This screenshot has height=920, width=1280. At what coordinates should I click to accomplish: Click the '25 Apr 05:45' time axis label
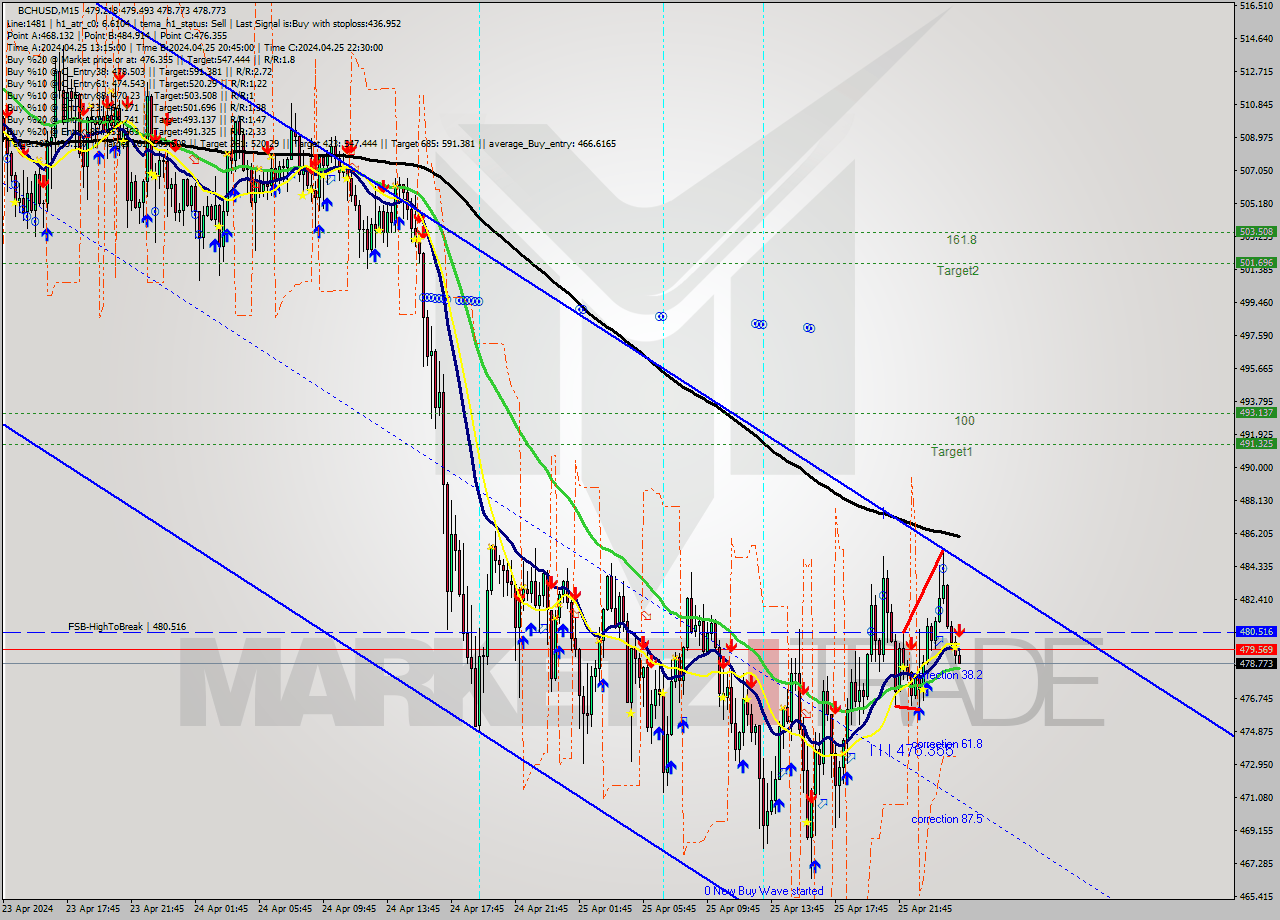pos(669,909)
